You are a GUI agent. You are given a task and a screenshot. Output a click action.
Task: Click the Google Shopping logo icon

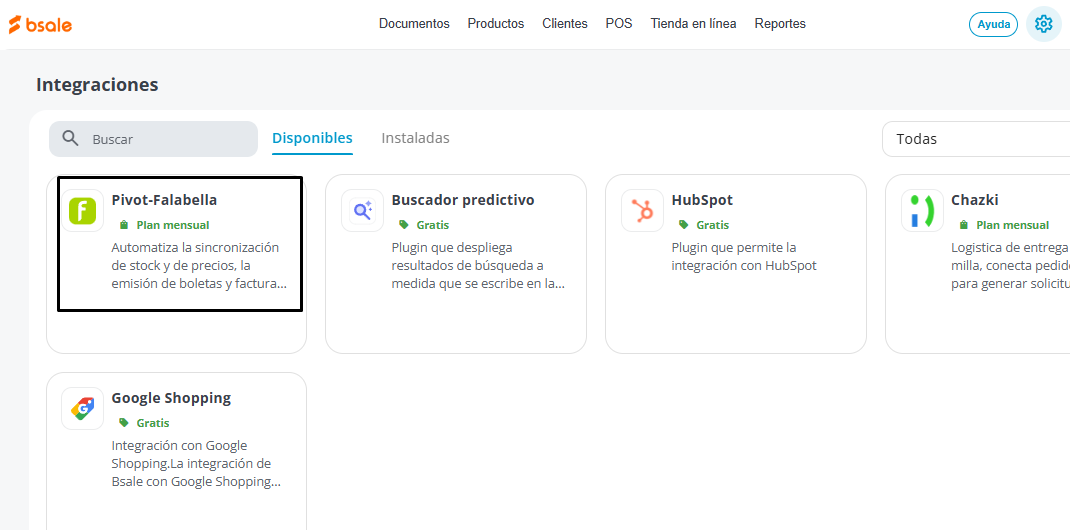[83, 408]
